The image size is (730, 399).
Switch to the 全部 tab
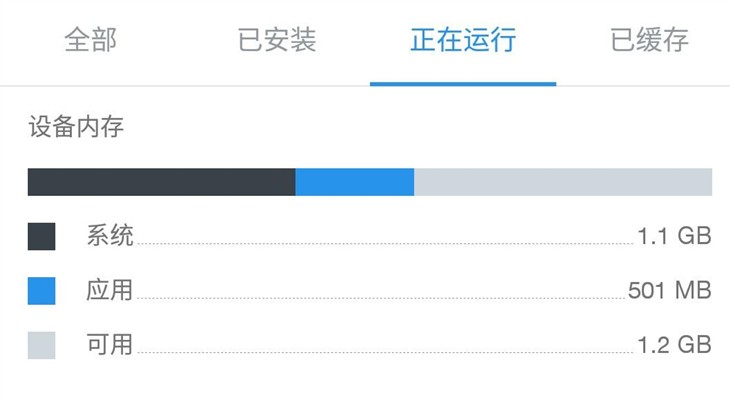point(91,40)
